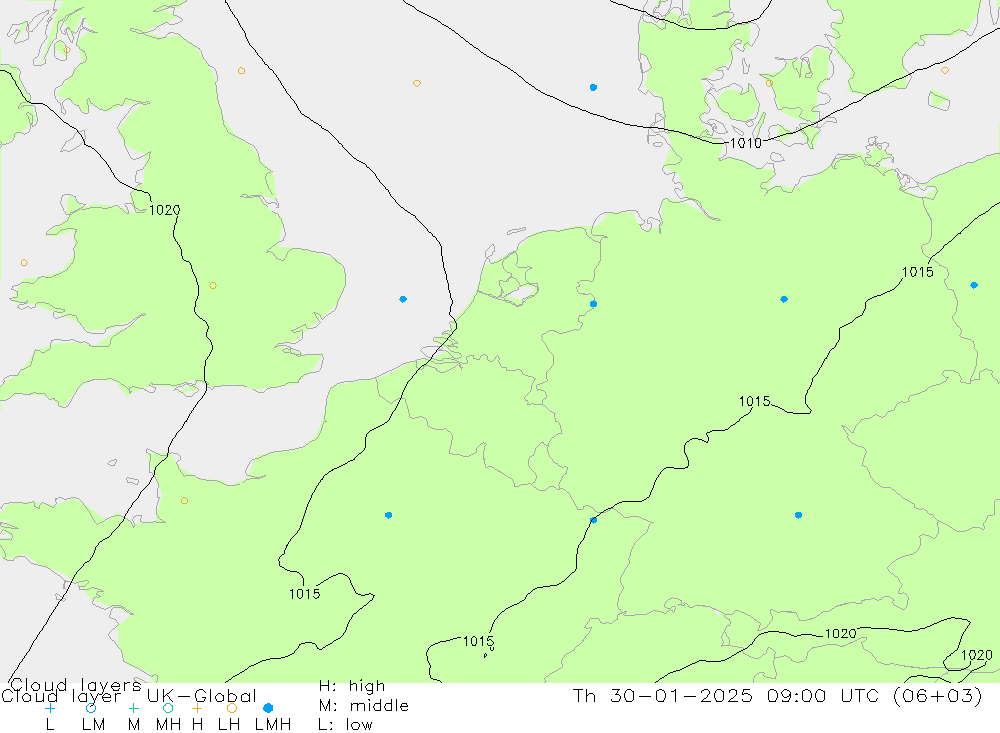Select the blue marker on the Dutch-German border
This screenshot has width=1000, height=733.
[594, 304]
